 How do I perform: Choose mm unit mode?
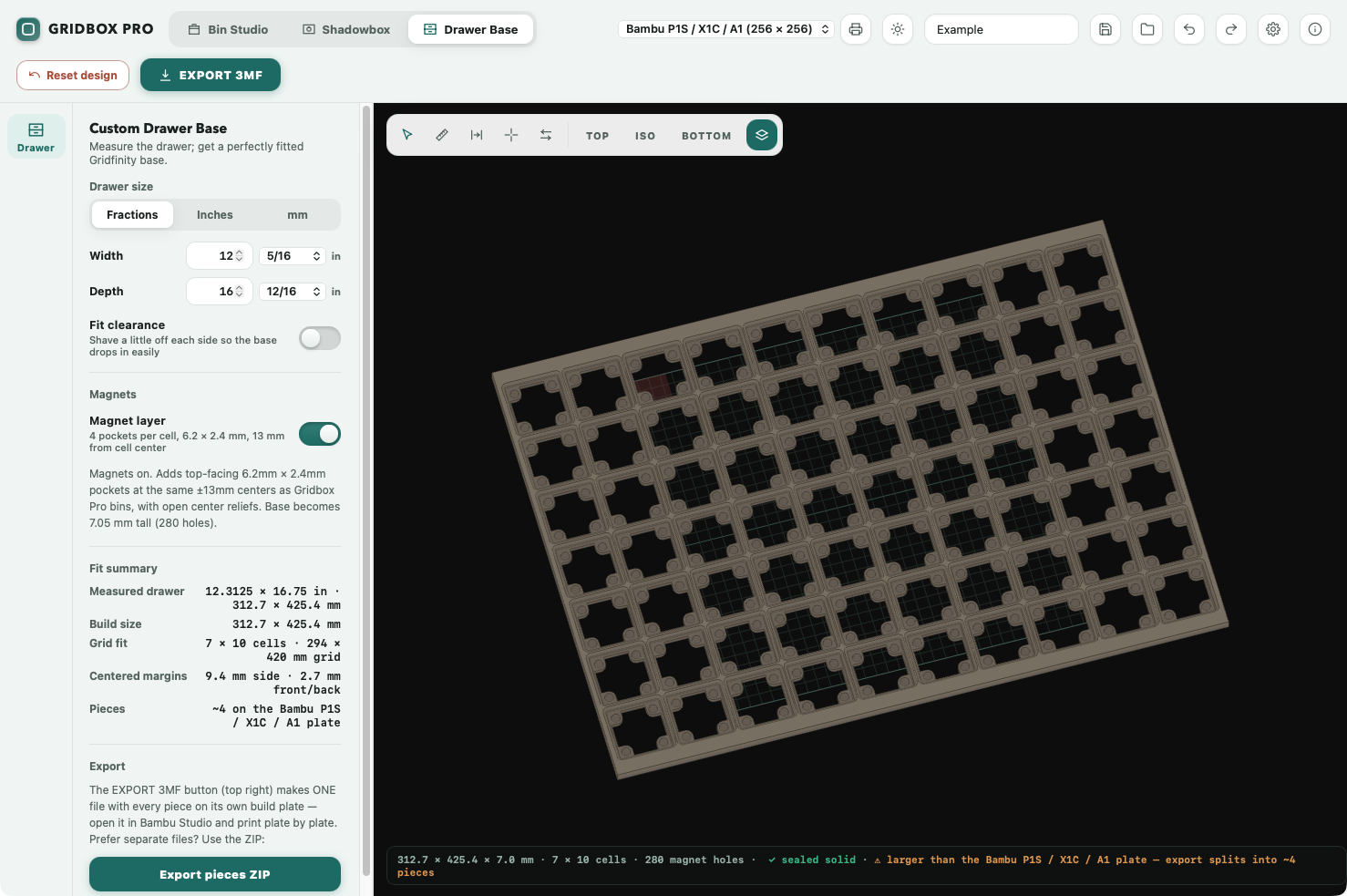[x=298, y=215]
